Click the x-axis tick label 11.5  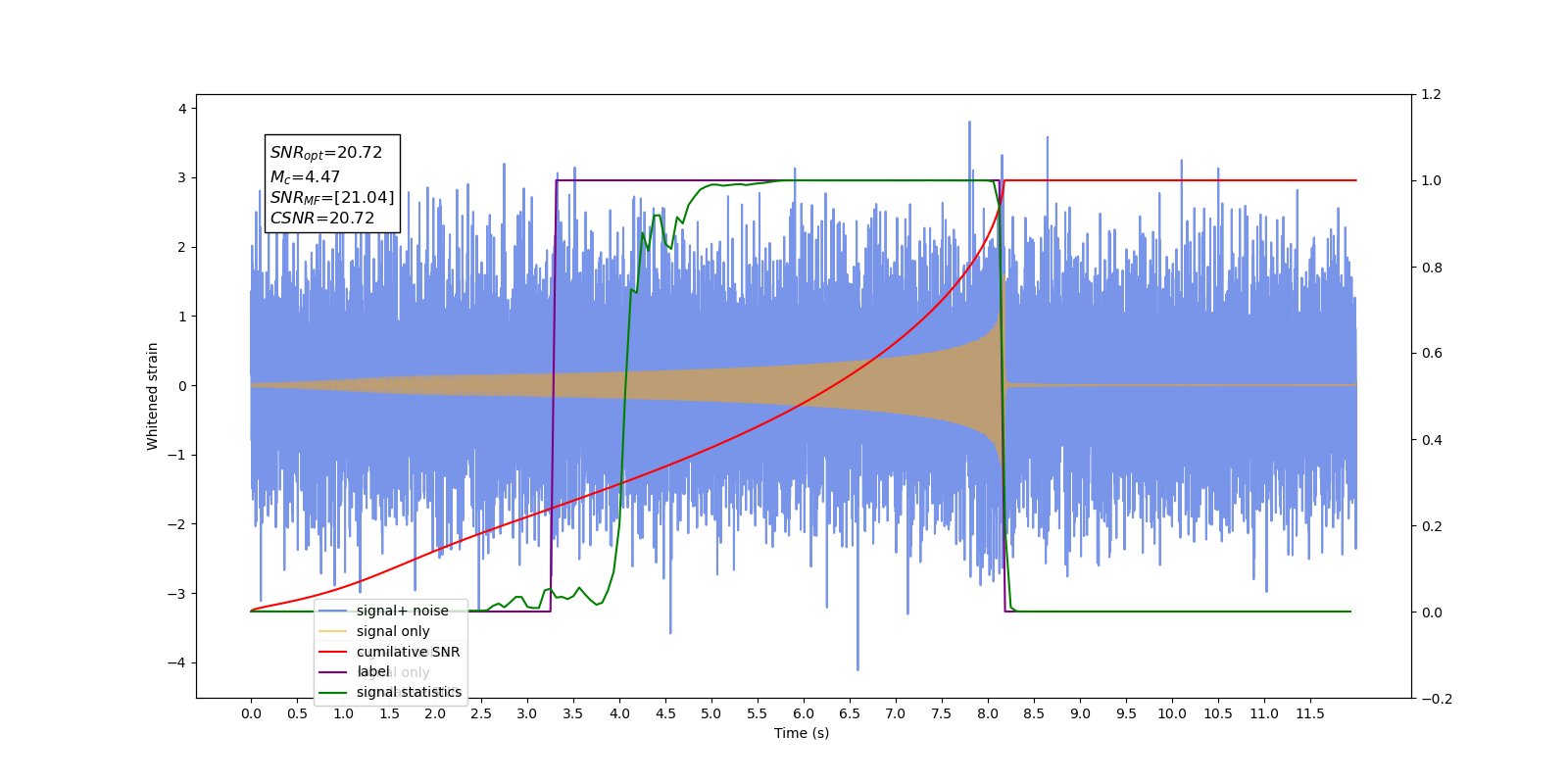click(x=1310, y=713)
